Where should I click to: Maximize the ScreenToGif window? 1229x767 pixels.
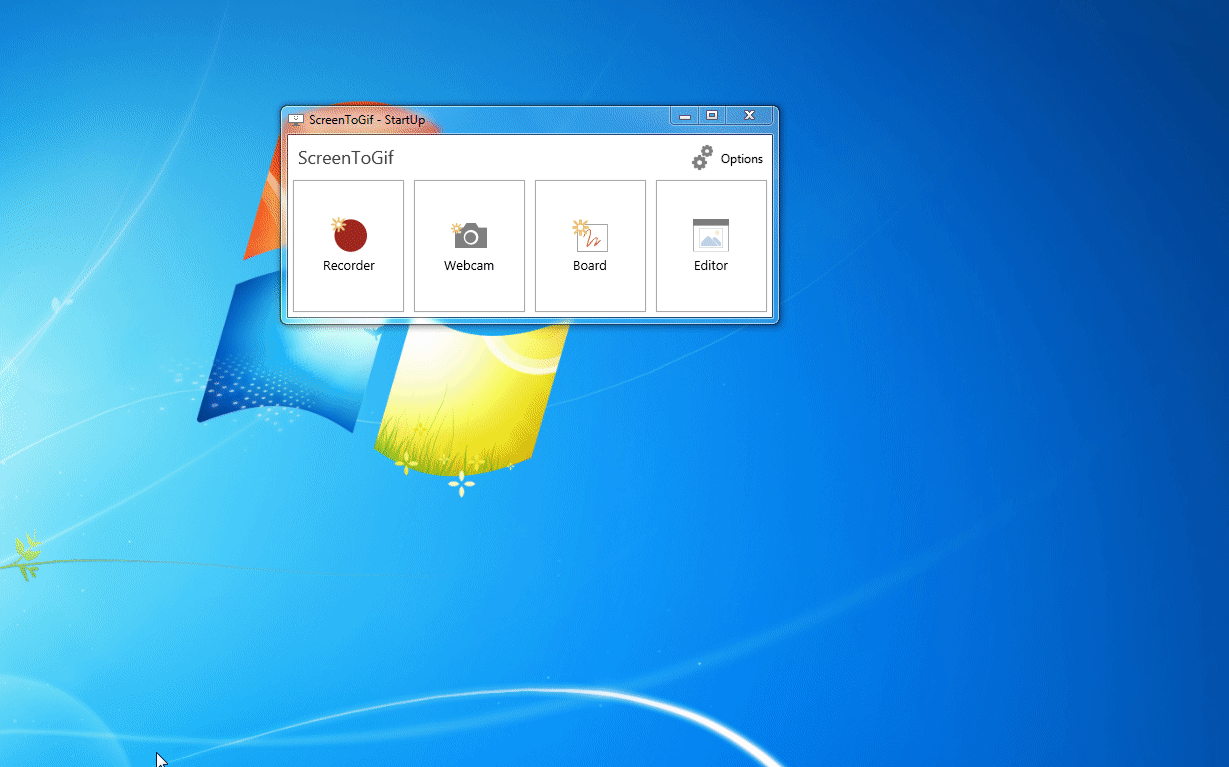click(x=712, y=116)
